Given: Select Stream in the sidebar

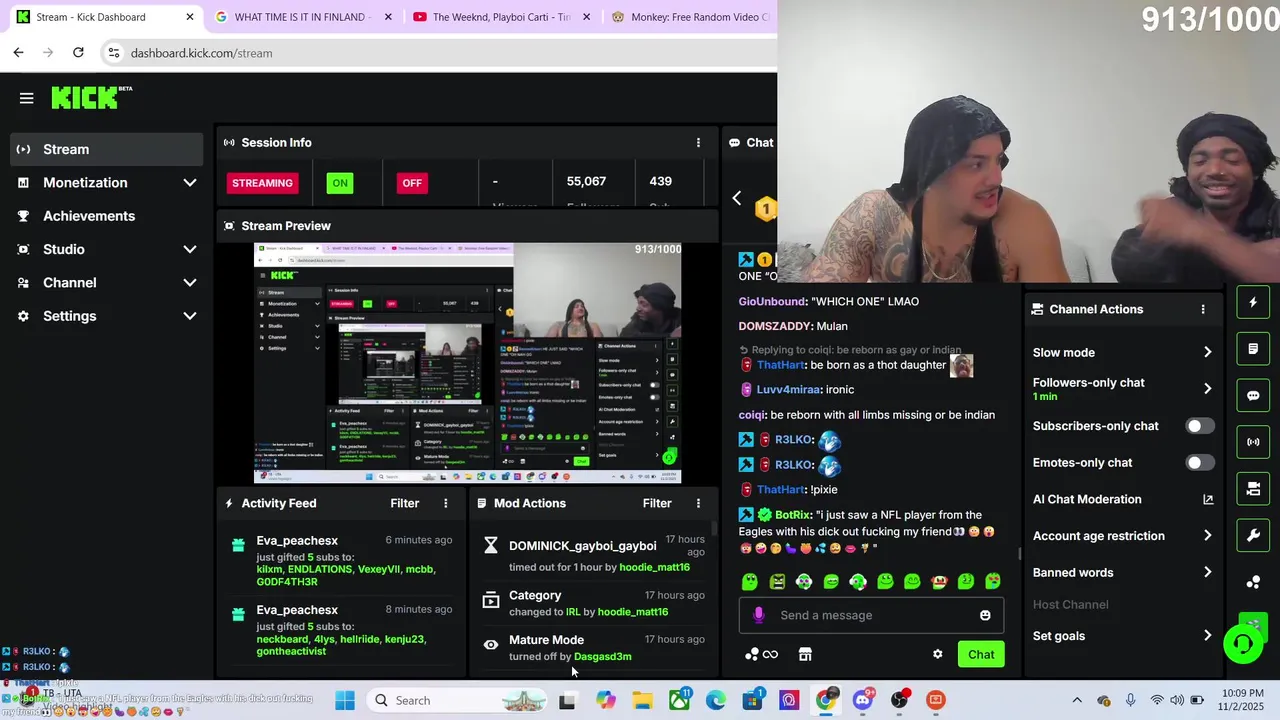Looking at the screenshot, I should [x=107, y=149].
